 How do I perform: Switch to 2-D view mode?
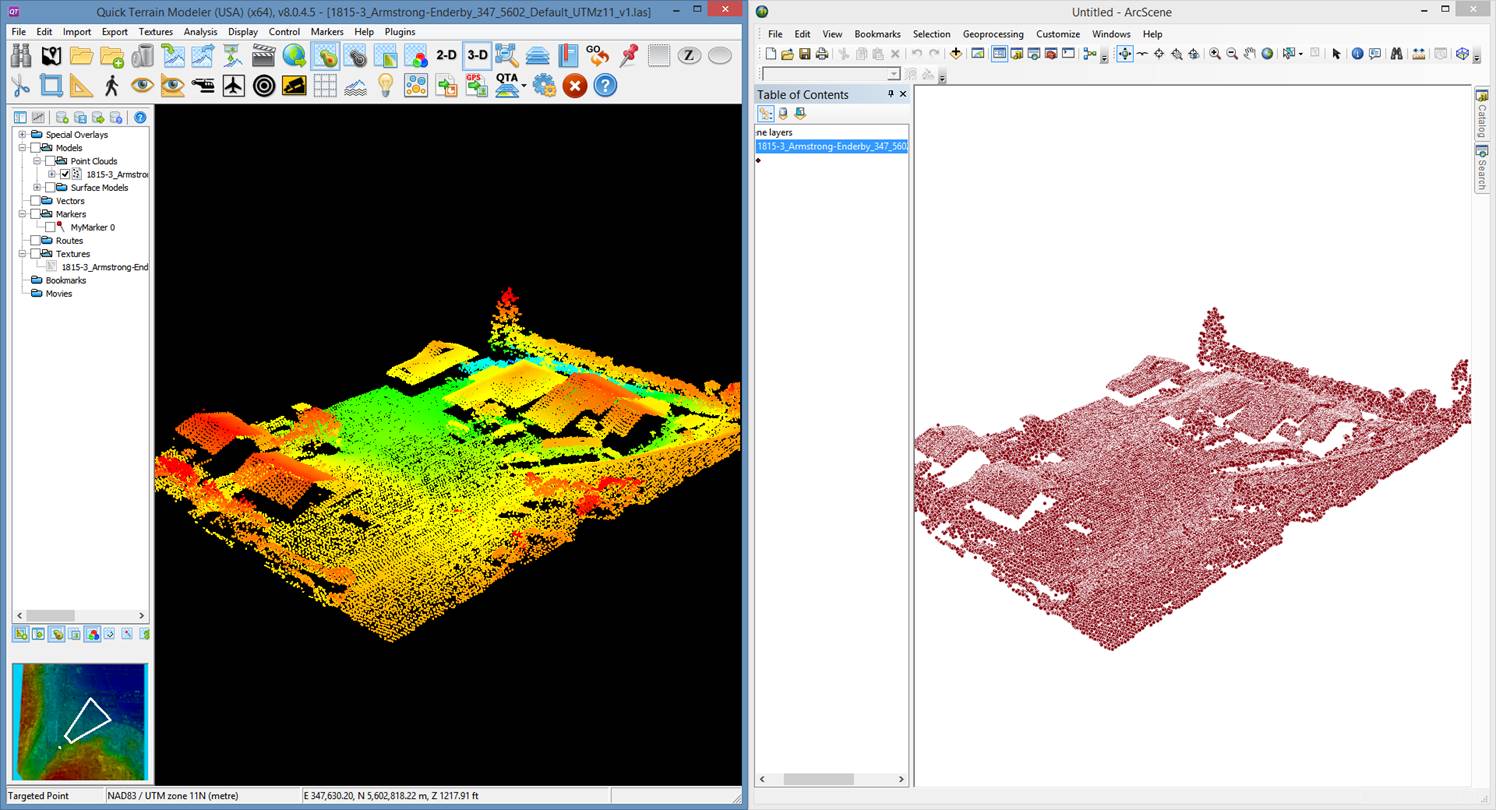[x=446, y=56]
